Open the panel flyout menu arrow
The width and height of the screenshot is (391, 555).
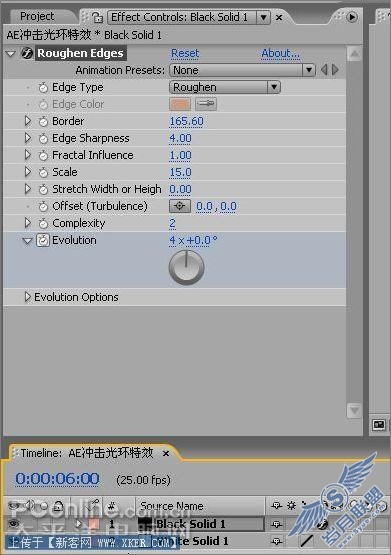coord(352,17)
